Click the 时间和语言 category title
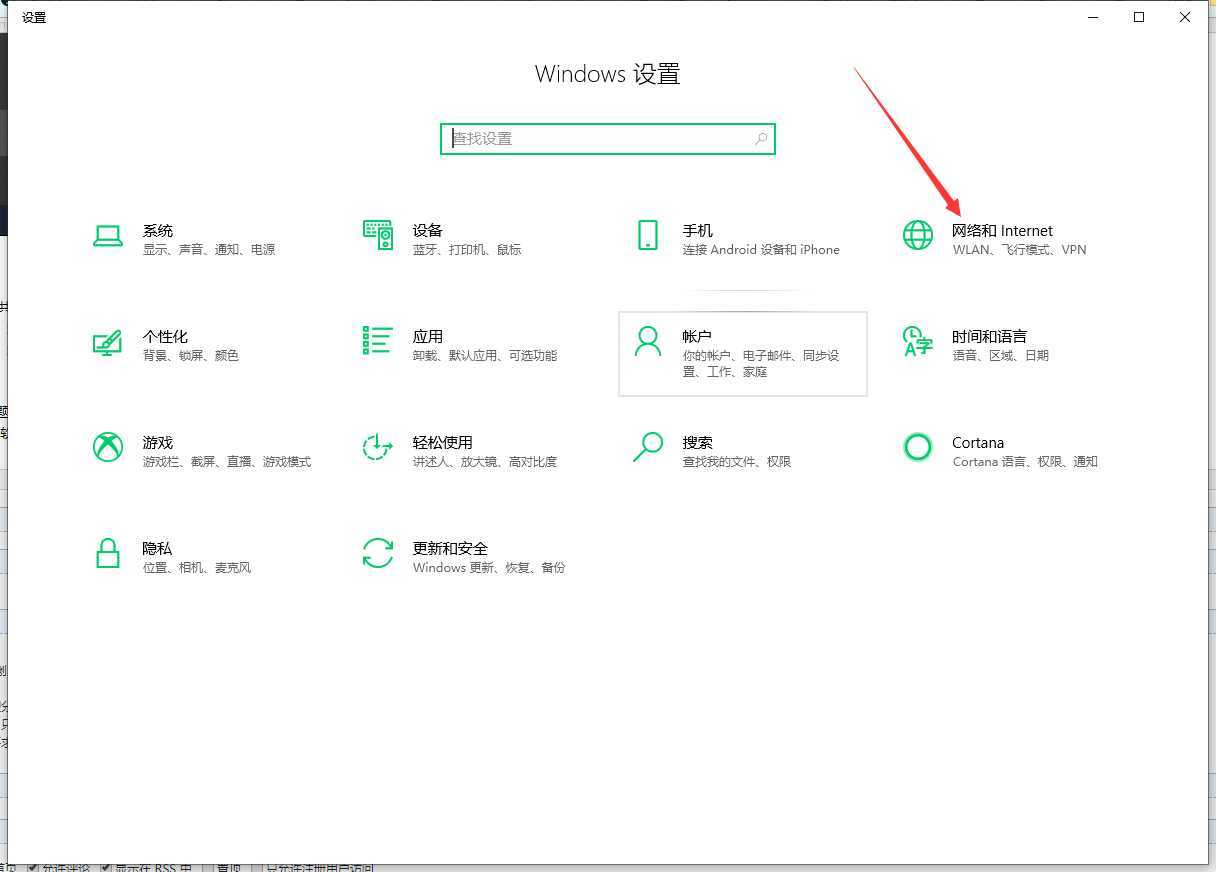 tap(990, 337)
